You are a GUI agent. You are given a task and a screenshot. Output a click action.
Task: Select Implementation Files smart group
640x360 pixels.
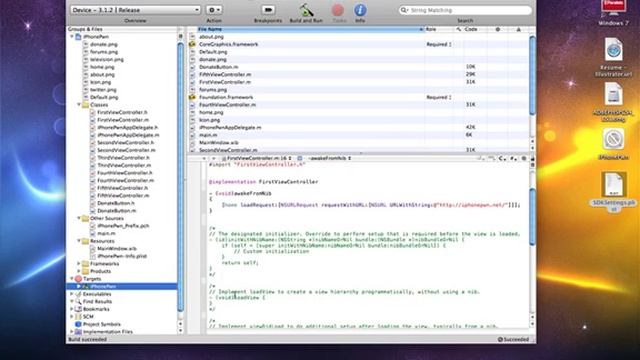108,332
